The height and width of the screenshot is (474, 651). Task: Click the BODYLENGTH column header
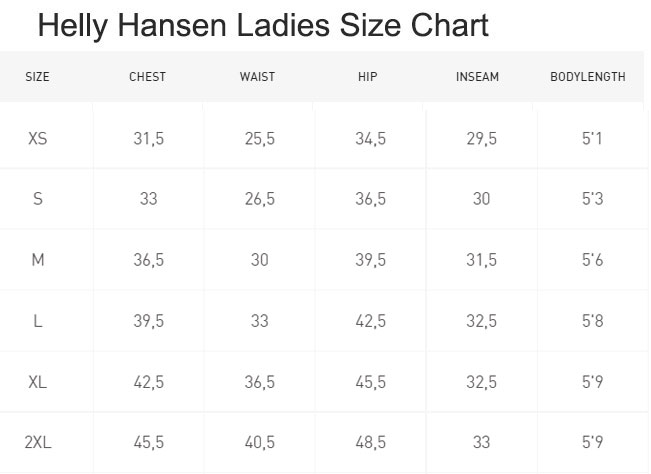[588, 77]
